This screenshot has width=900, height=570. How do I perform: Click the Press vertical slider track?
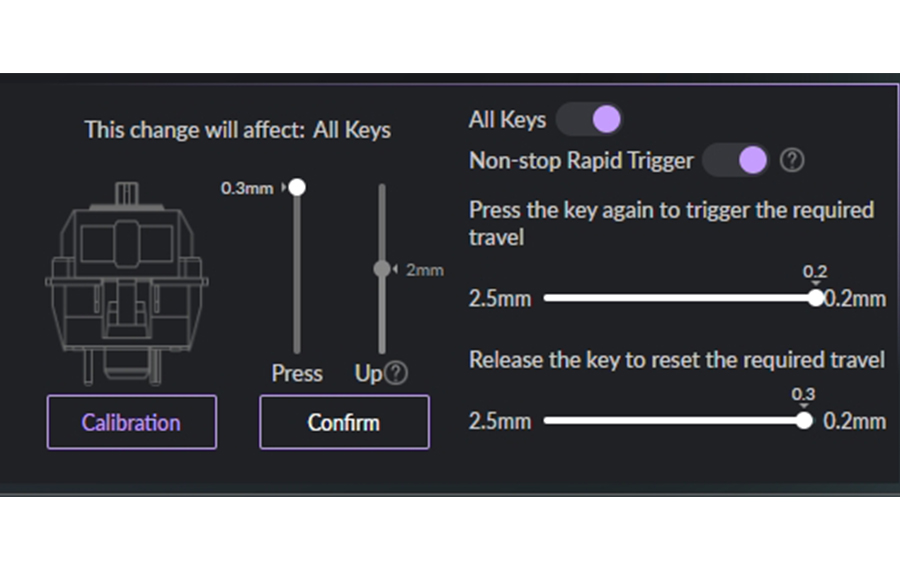click(297, 269)
